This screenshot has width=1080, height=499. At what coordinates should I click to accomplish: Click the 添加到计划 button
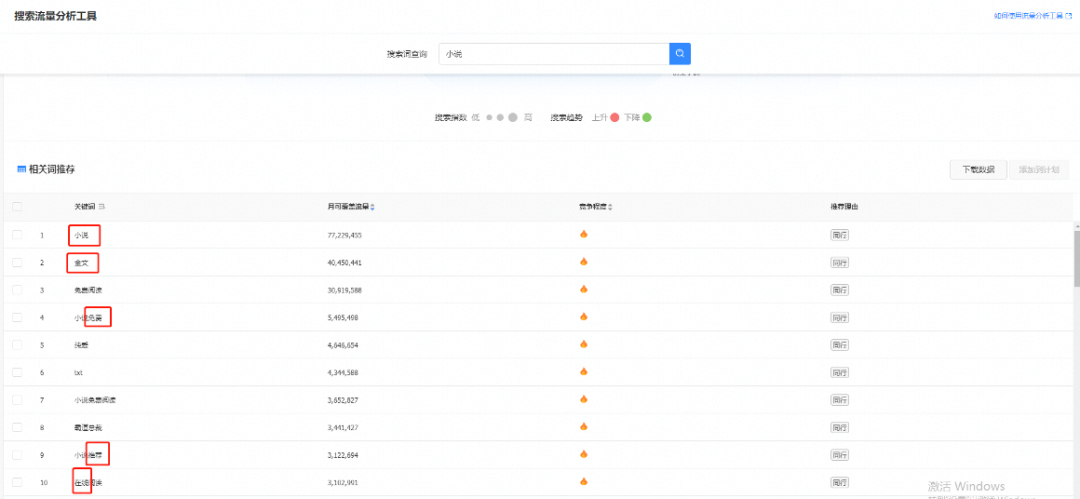click(1039, 170)
